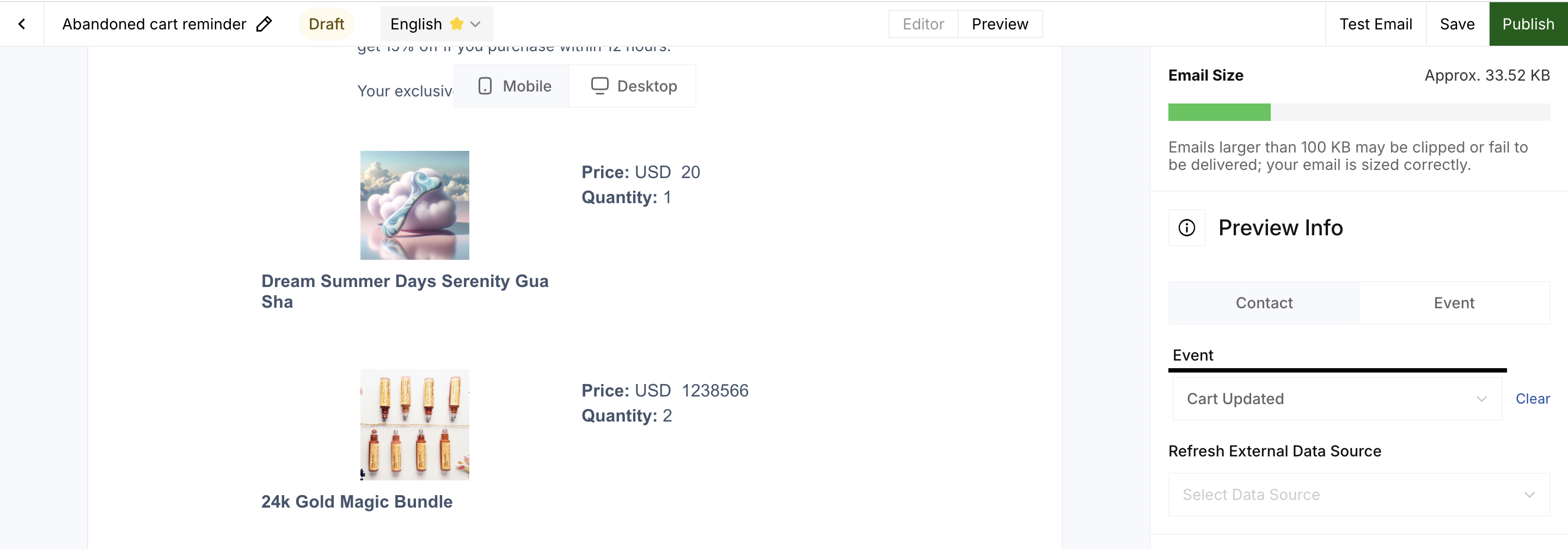Screen dimensions: 1568x549
Task: Switch to the Event tab
Action: click(1454, 302)
